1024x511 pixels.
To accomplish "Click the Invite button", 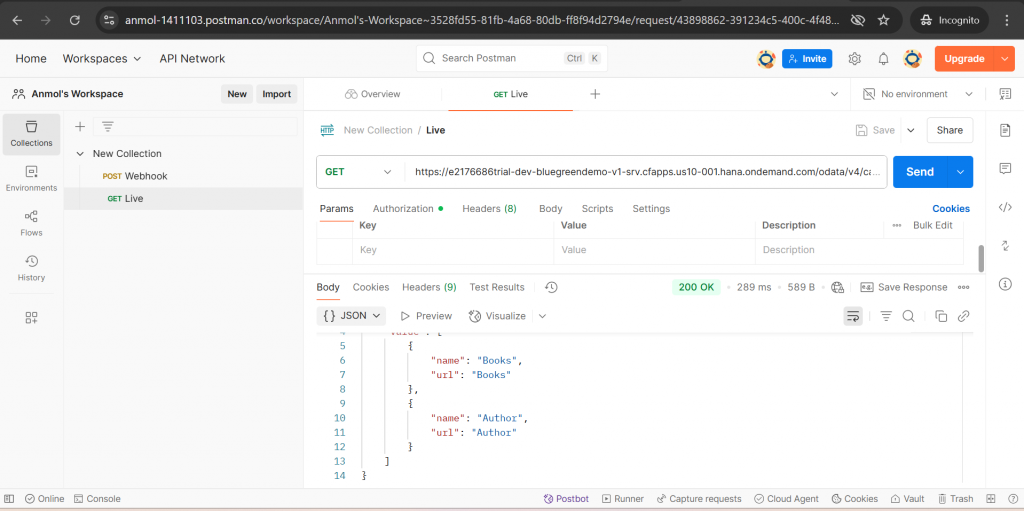I will coord(807,59).
